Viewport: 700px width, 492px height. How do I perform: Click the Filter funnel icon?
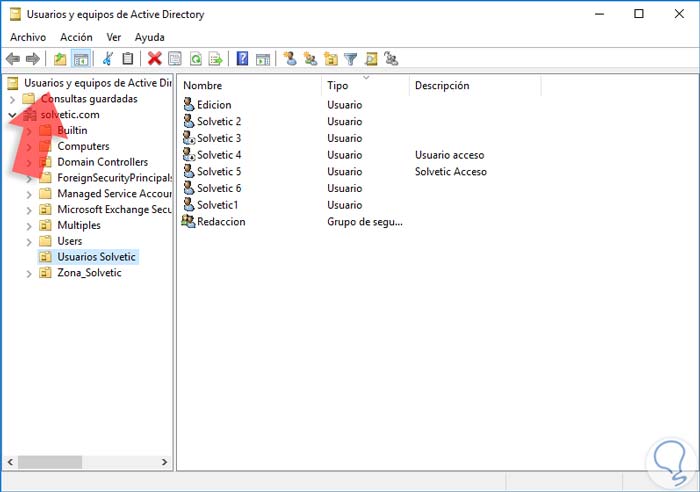[351, 58]
